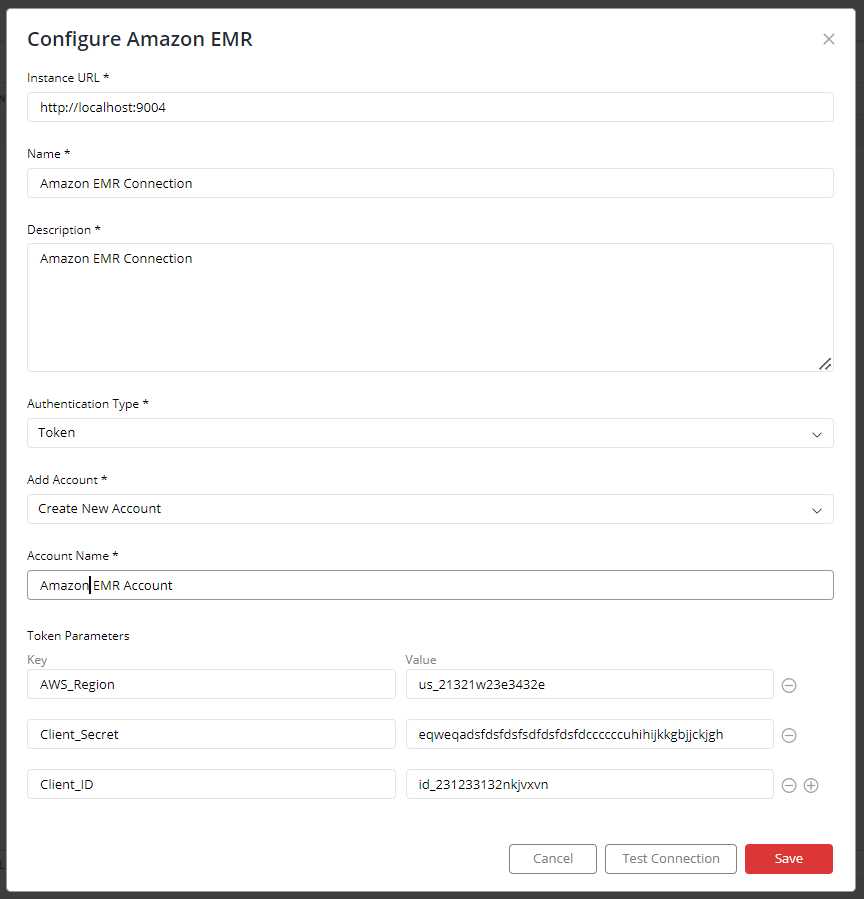Remove the Client_Secret token parameter row
The width and height of the screenshot is (864, 899).
click(789, 735)
